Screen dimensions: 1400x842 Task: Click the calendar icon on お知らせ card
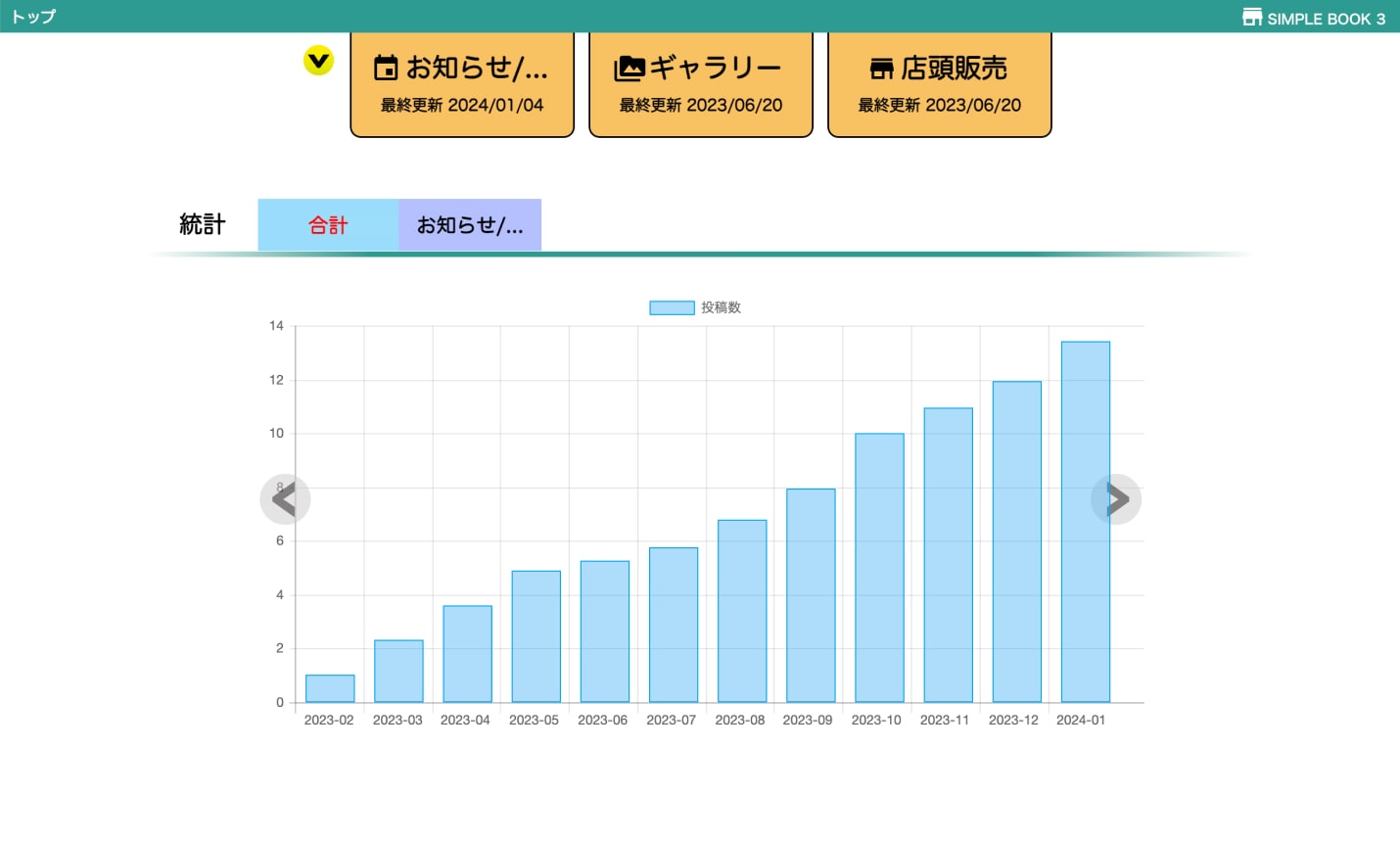pyautogui.click(x=387, y=68)
